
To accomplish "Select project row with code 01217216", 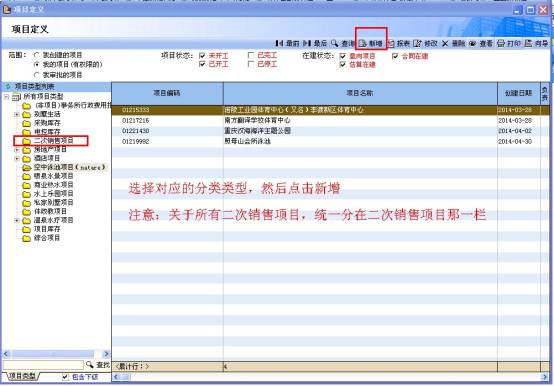I will 331,121.
